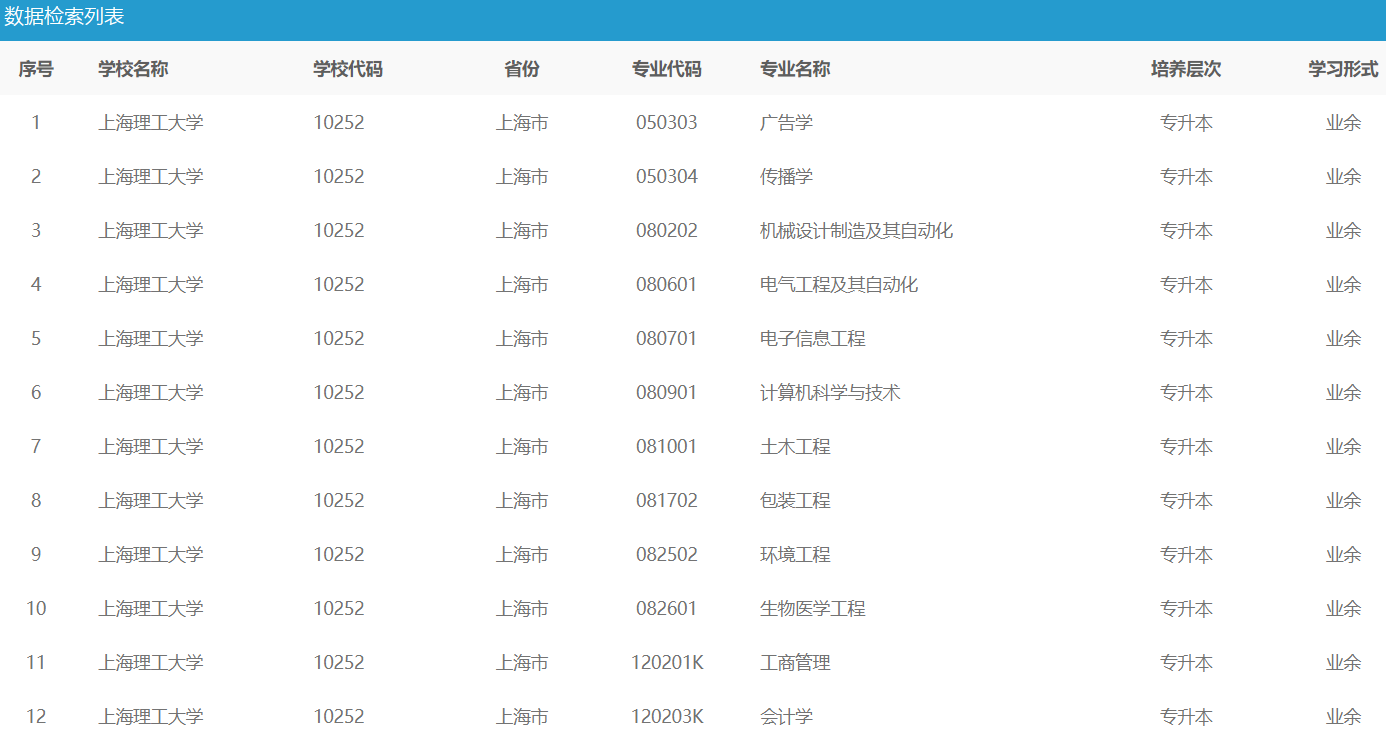Click row number 1 in 序号 column
Image resolution: width=1386 pixels, height=738 pixels.
click(36, 123)
